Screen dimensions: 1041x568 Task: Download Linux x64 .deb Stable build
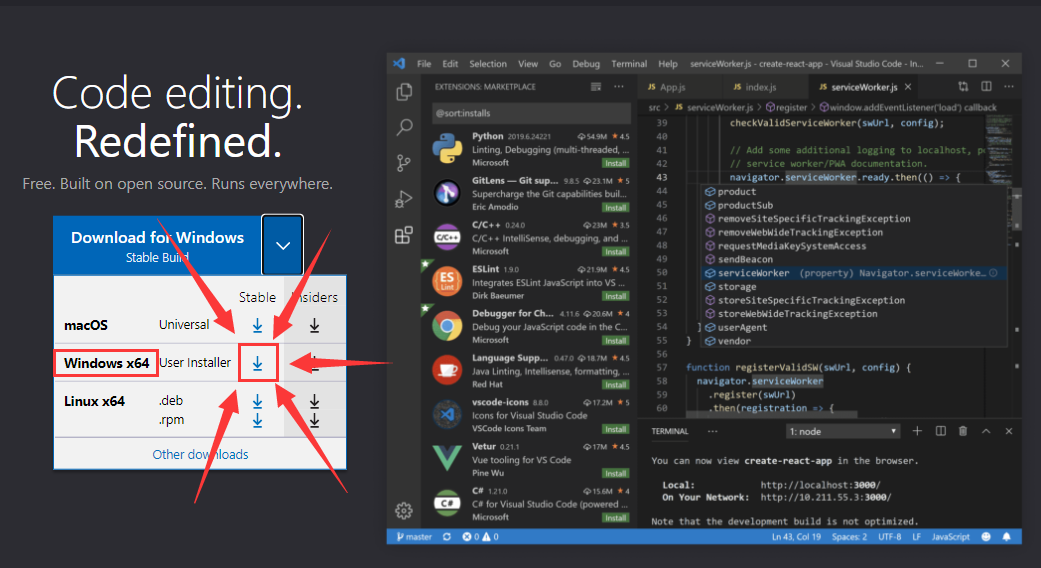point(258,401)
